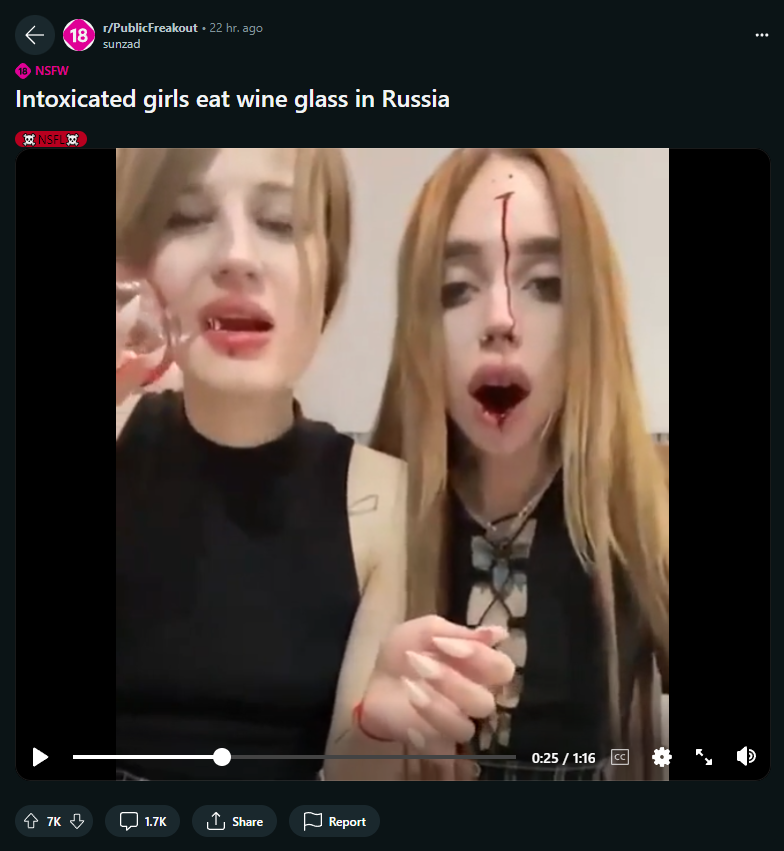
Task: Go back using the arrow button
Action: tap(35, 36)
